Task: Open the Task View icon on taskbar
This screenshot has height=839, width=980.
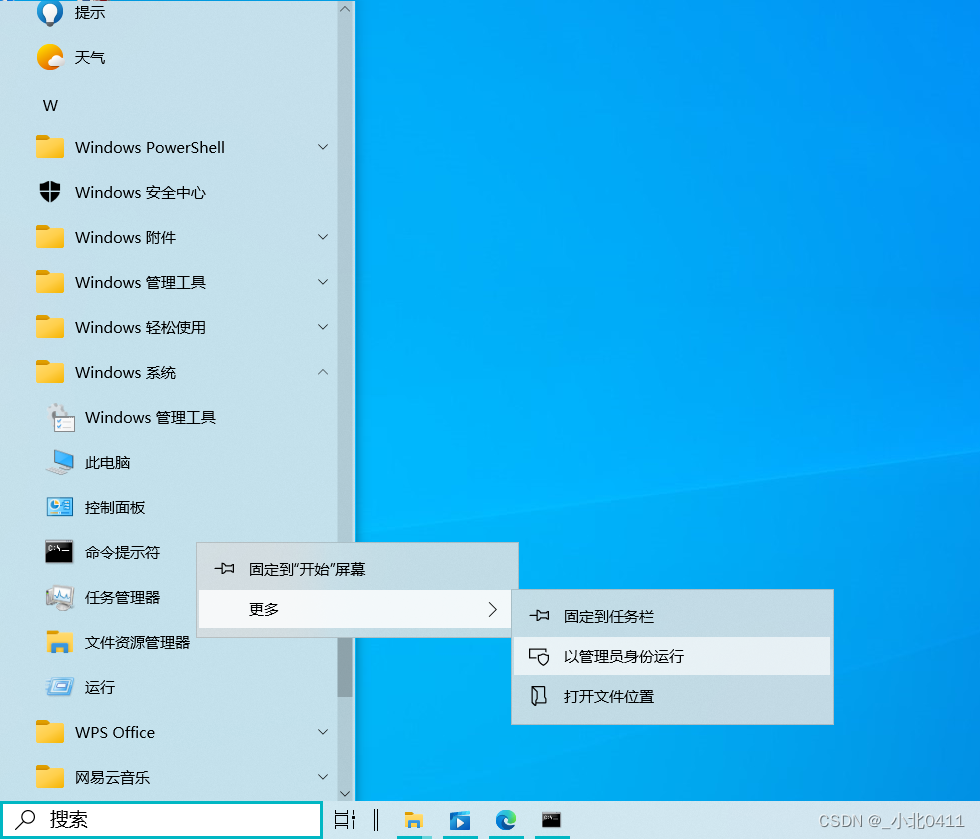Action: (x=344, y=819)
